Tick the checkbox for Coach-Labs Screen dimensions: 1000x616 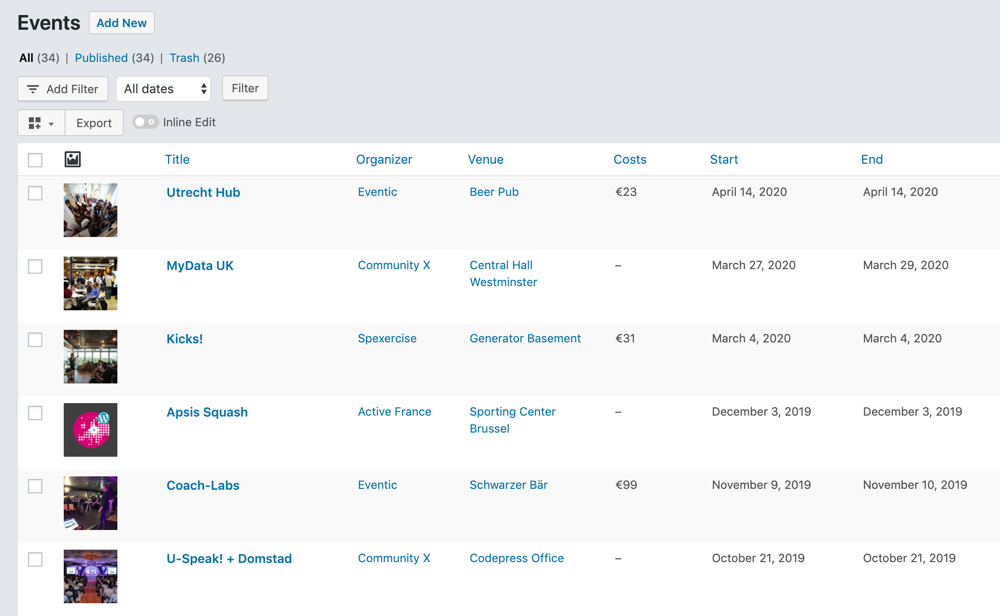point(35,486)
